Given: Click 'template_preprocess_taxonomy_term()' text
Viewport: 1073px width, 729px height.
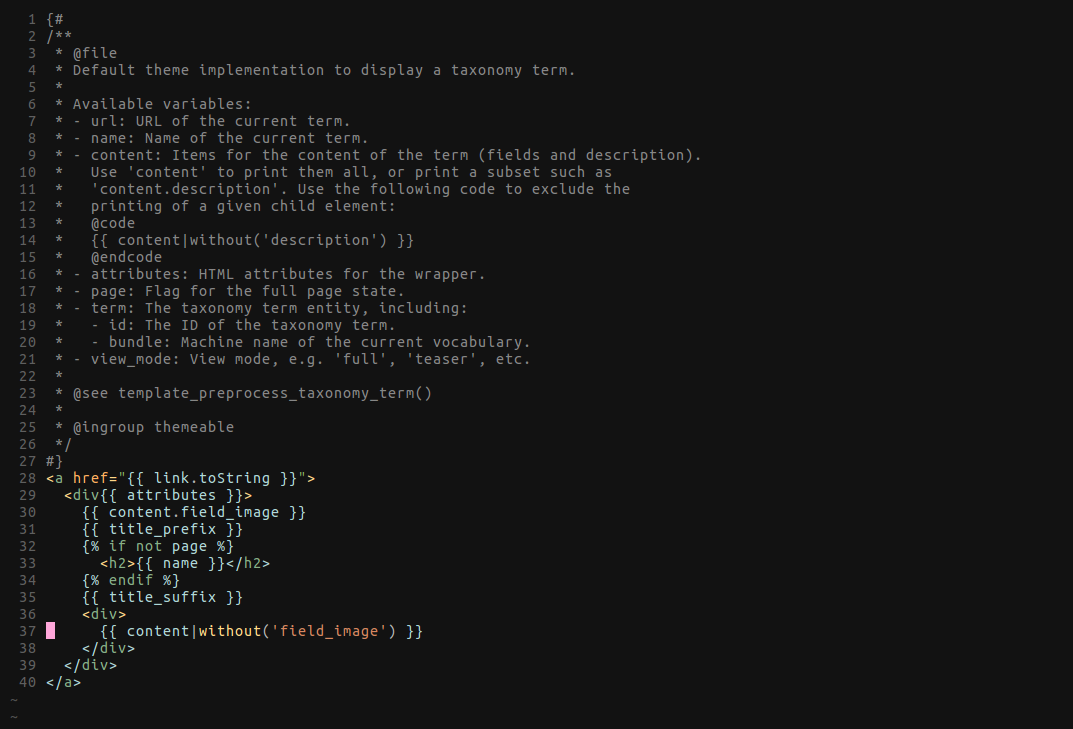Looking at the screenshot, I should pos(274,393).
